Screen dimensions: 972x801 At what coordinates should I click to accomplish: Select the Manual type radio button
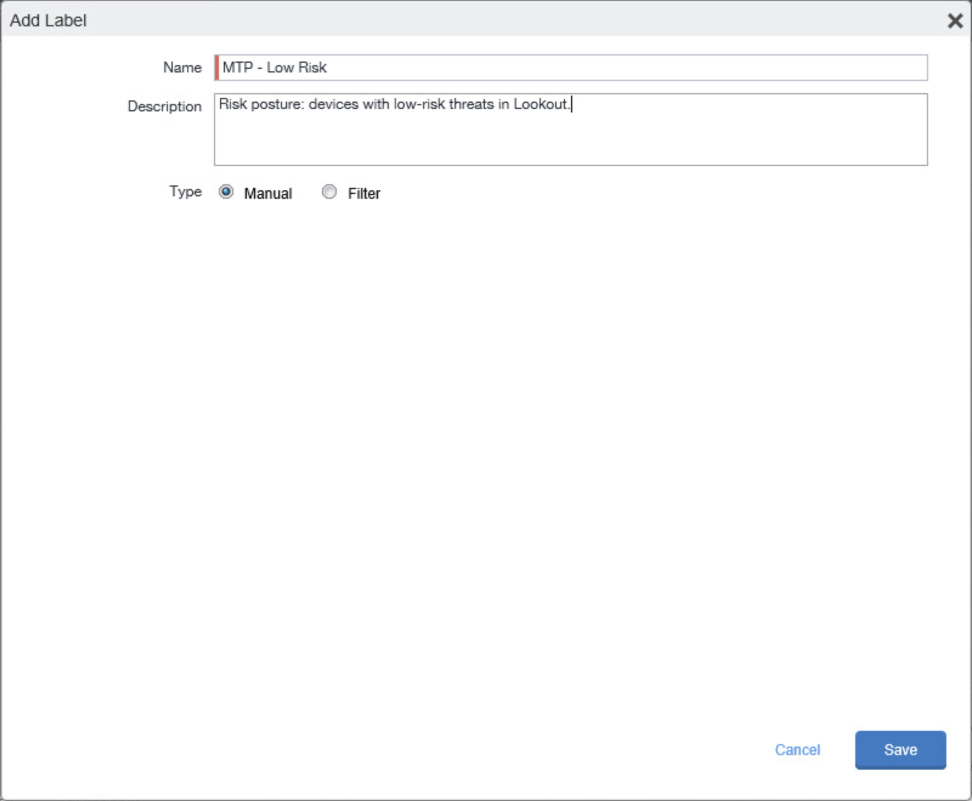228,192
